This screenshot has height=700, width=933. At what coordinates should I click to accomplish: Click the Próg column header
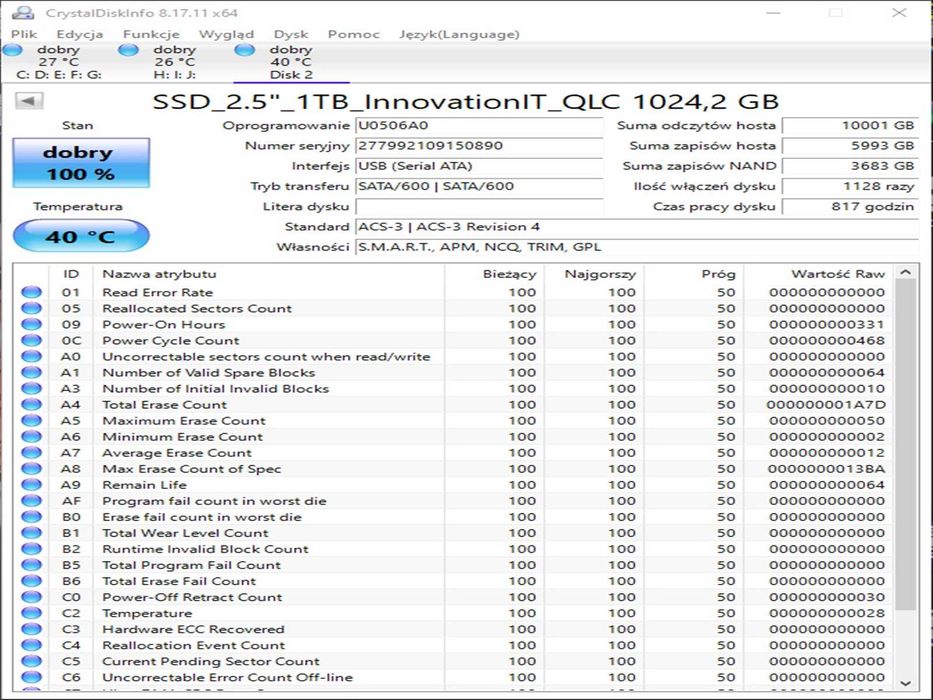click(693, 274)
